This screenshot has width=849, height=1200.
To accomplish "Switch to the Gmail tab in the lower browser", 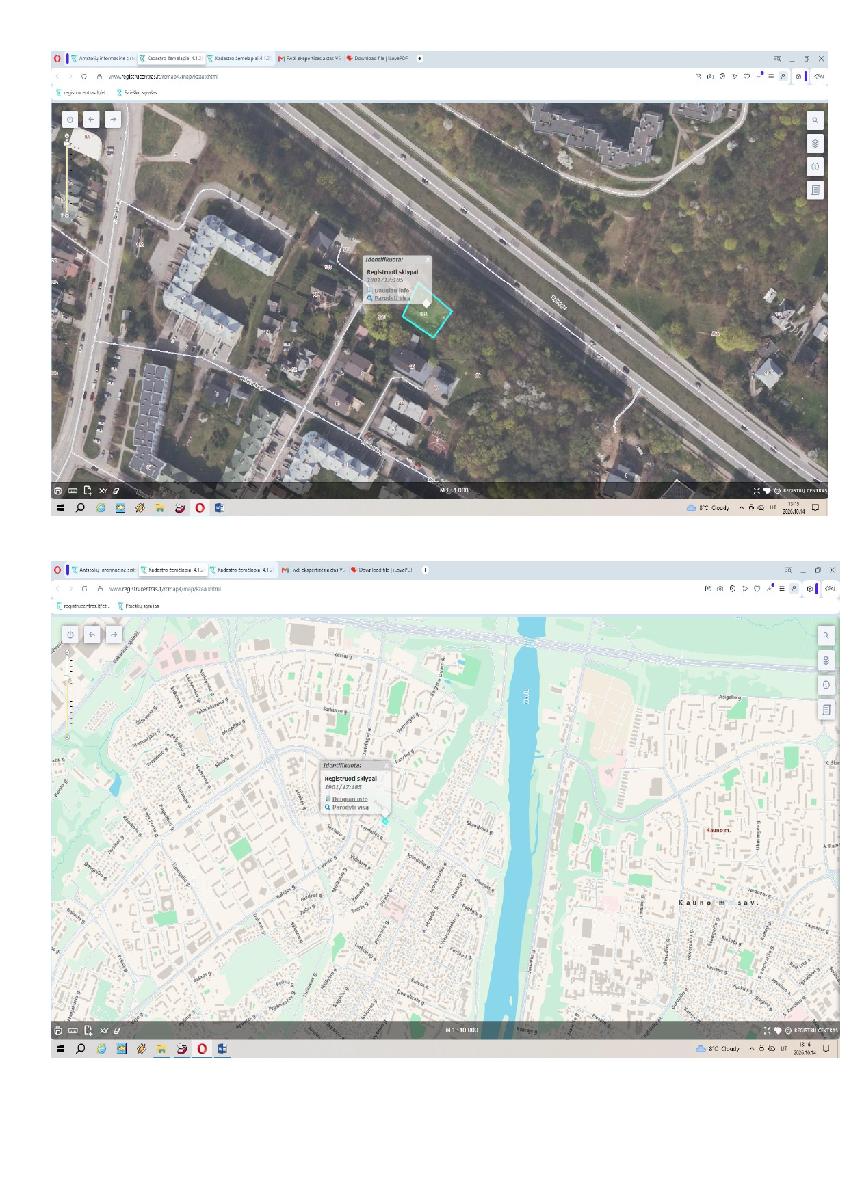I will pos(312,570).
